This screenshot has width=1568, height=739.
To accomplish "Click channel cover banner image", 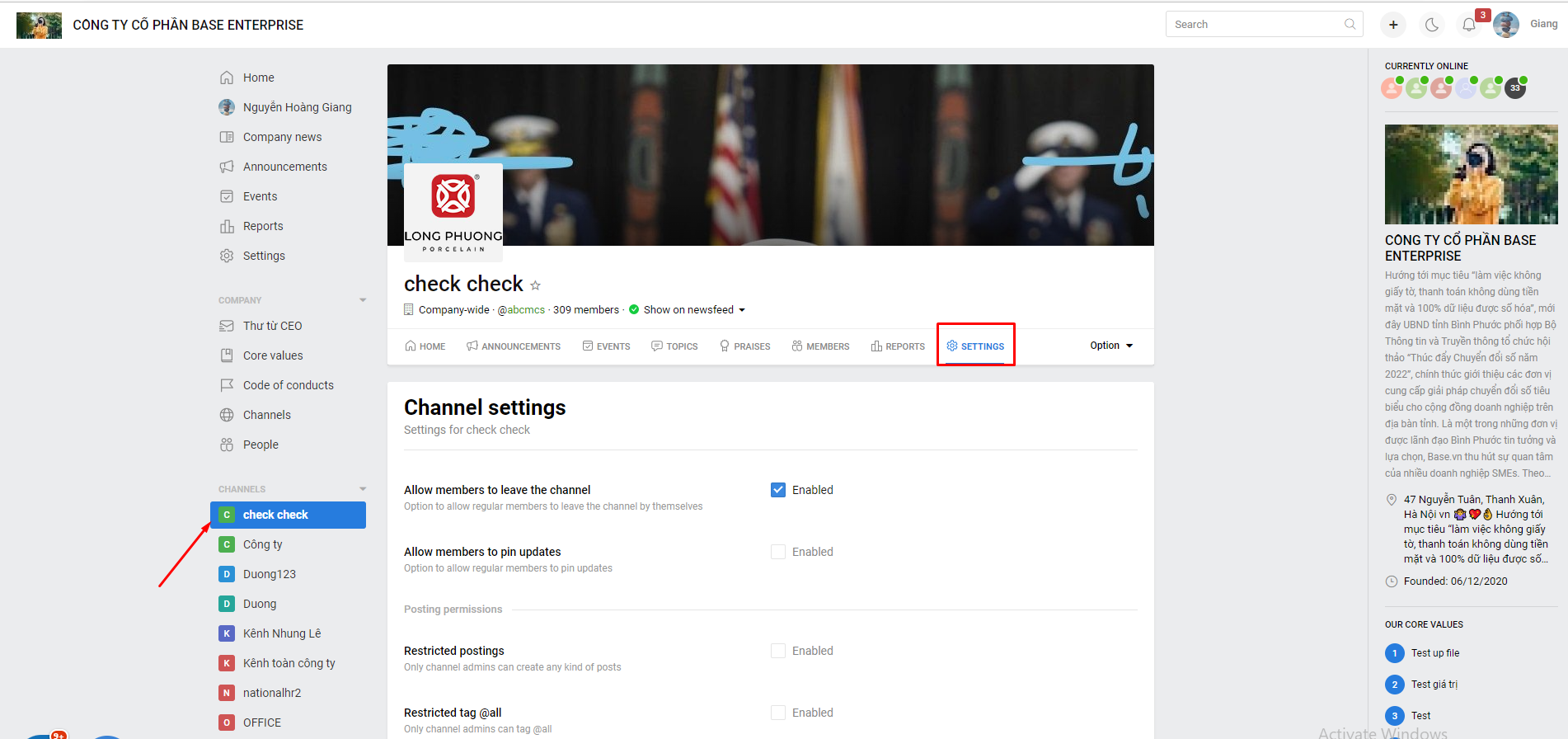I will coord(771,155).
